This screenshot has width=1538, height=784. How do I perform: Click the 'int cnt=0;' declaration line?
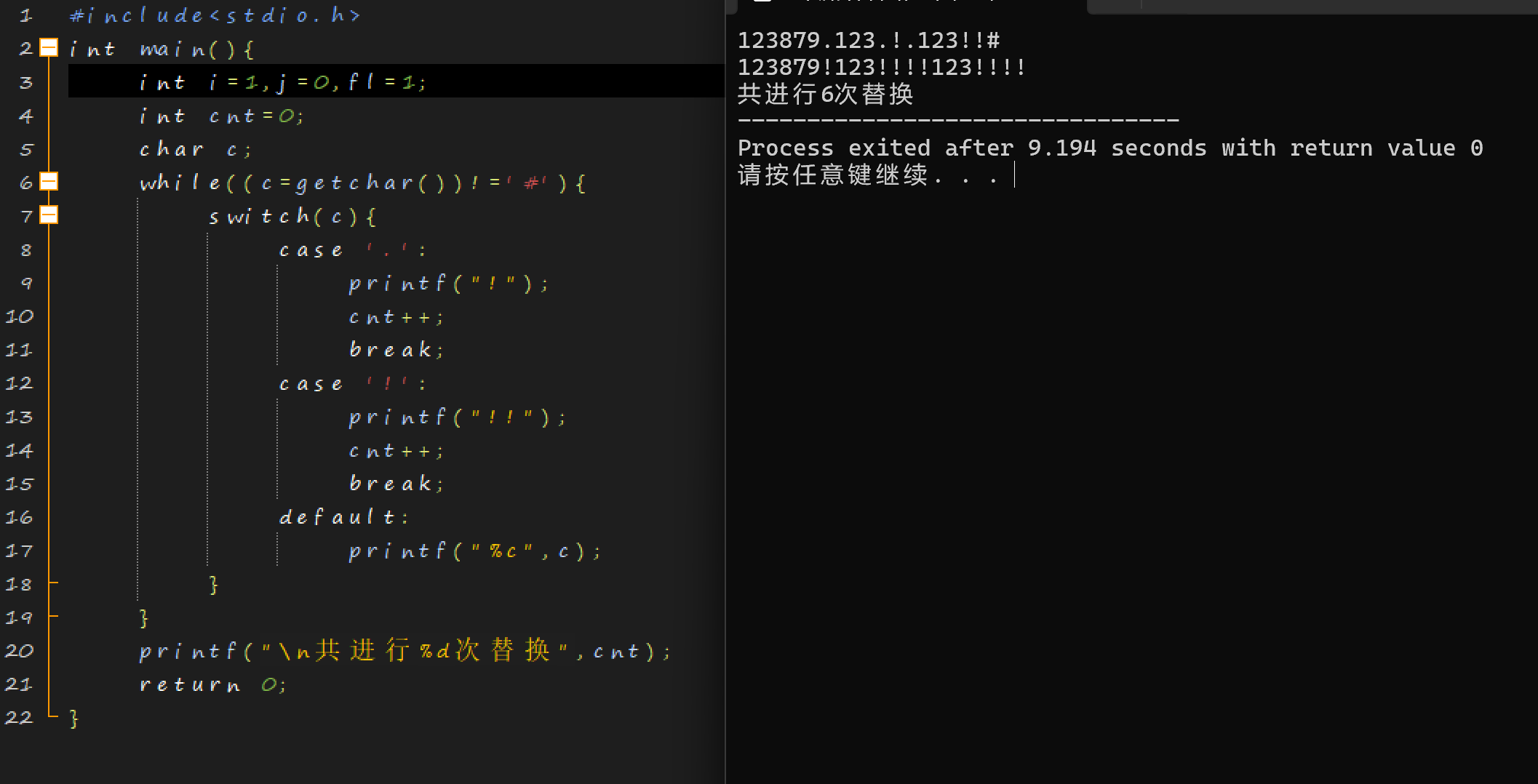[221, 116]
